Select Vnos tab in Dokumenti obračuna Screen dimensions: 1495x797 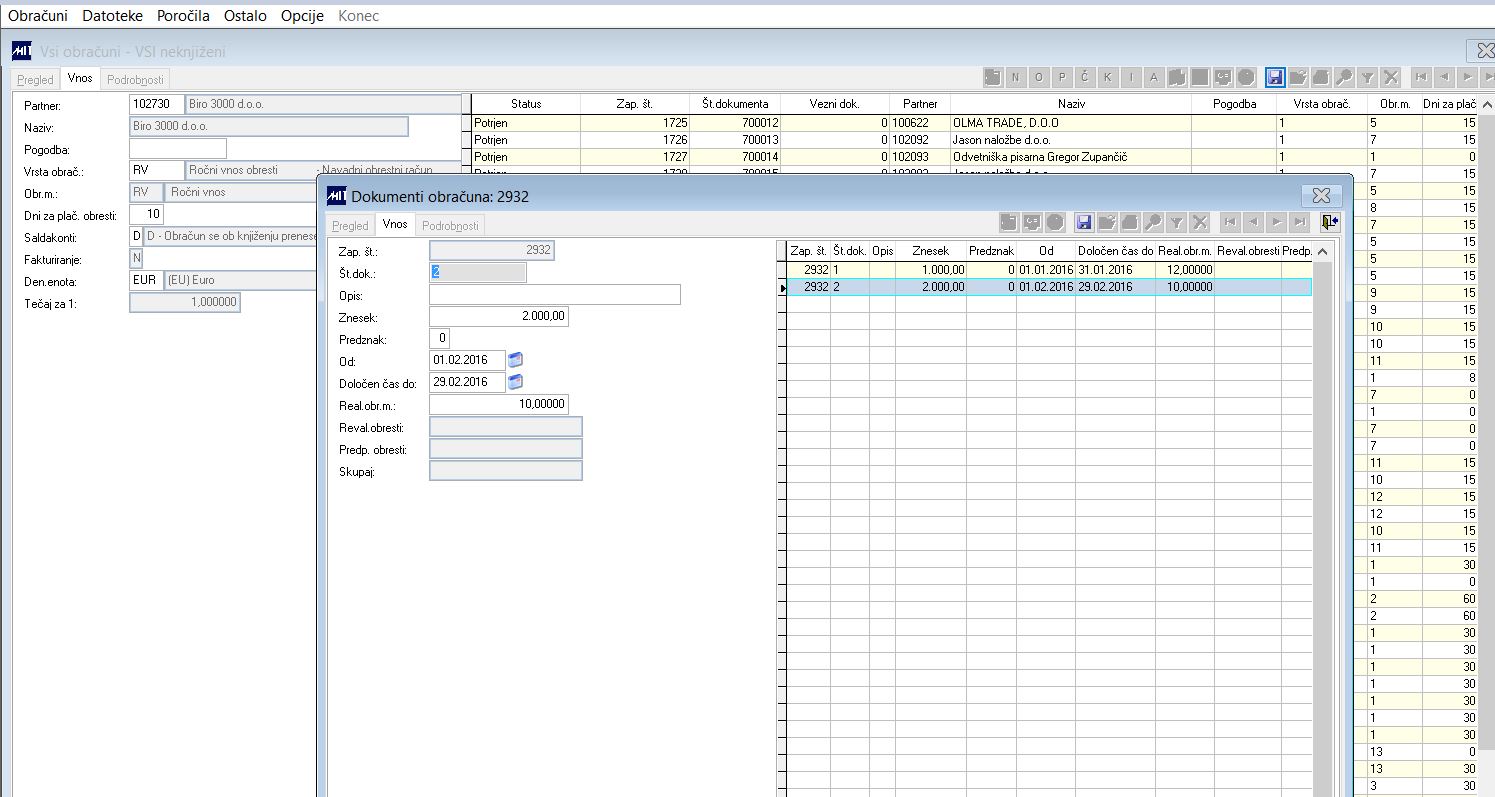click(x=395, y=224)
